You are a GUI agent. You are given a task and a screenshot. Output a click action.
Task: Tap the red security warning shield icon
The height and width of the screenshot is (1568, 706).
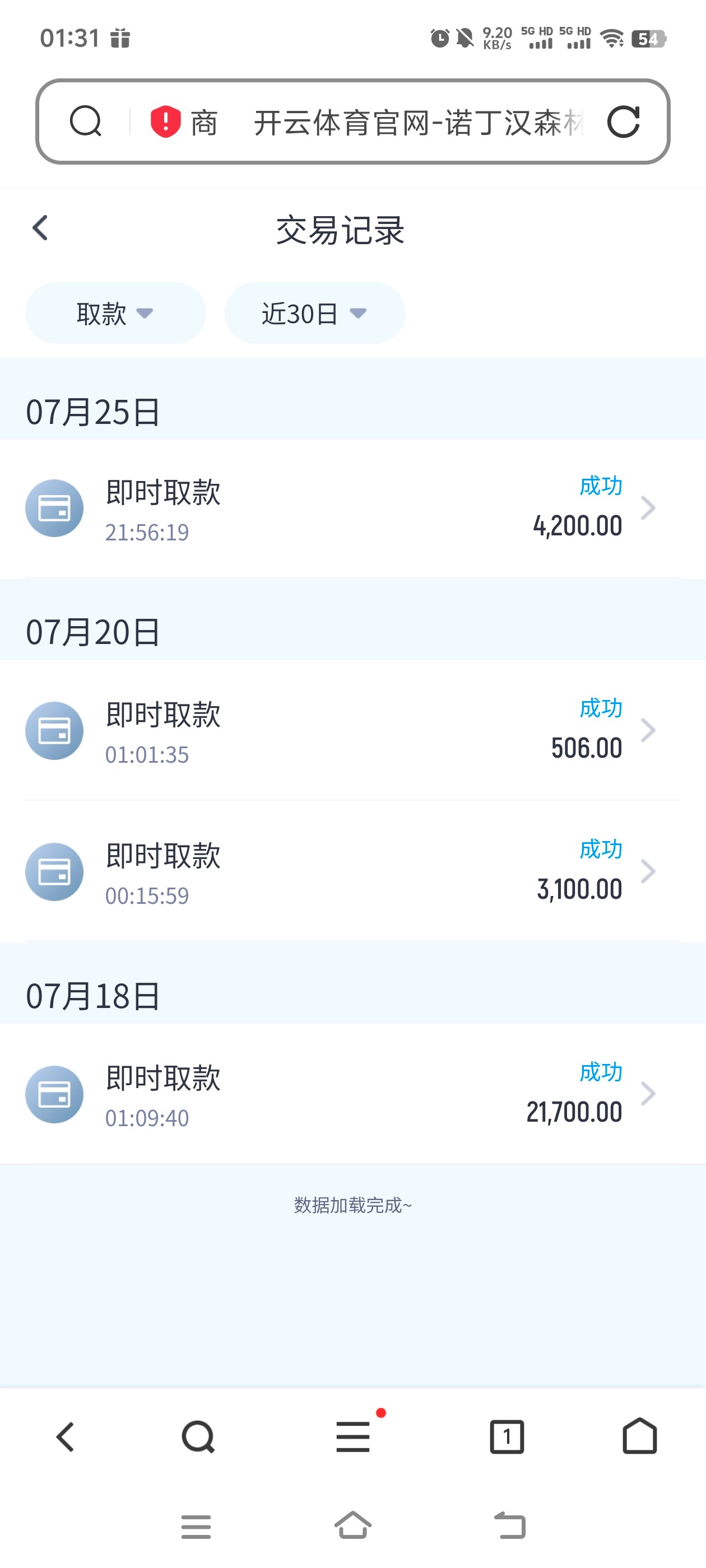165,121
